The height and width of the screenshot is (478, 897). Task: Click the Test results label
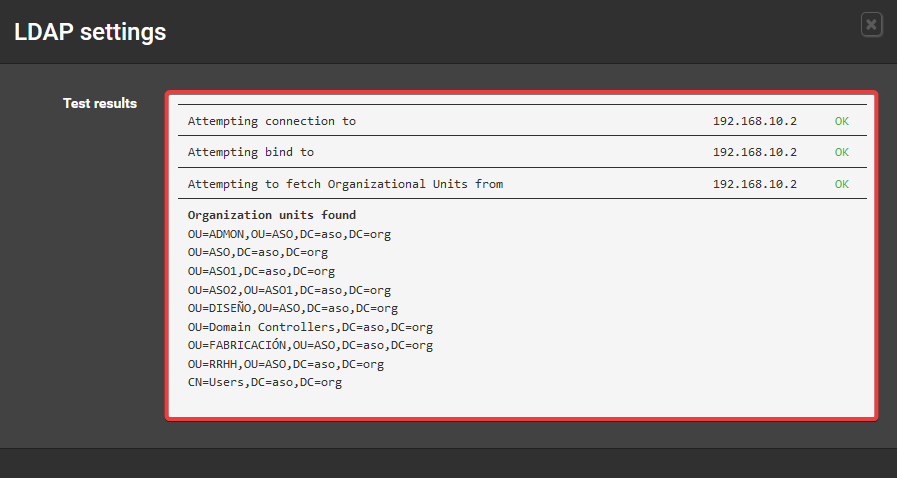[x=100, y=103]
